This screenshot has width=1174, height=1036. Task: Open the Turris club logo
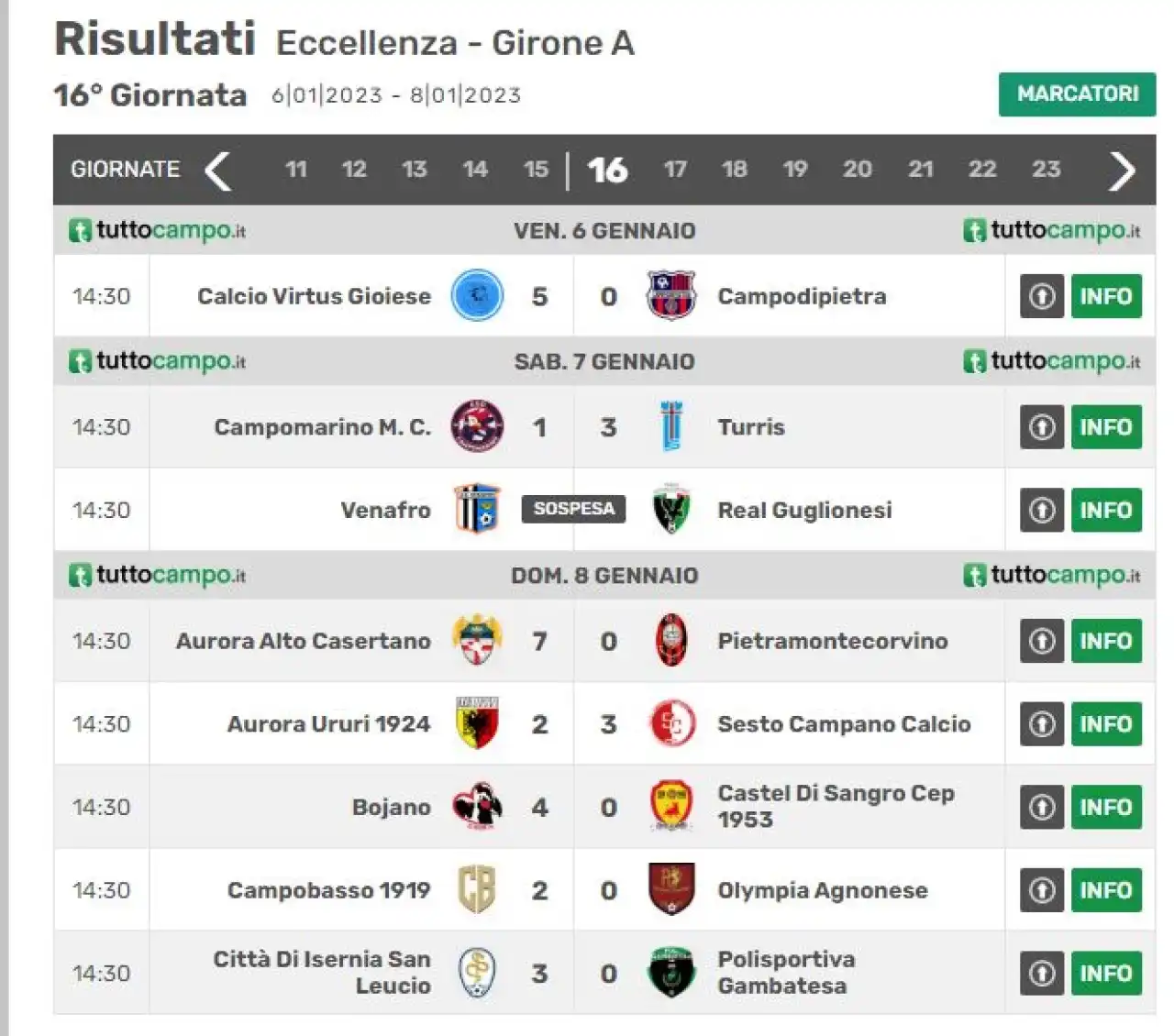coord(671,426)
